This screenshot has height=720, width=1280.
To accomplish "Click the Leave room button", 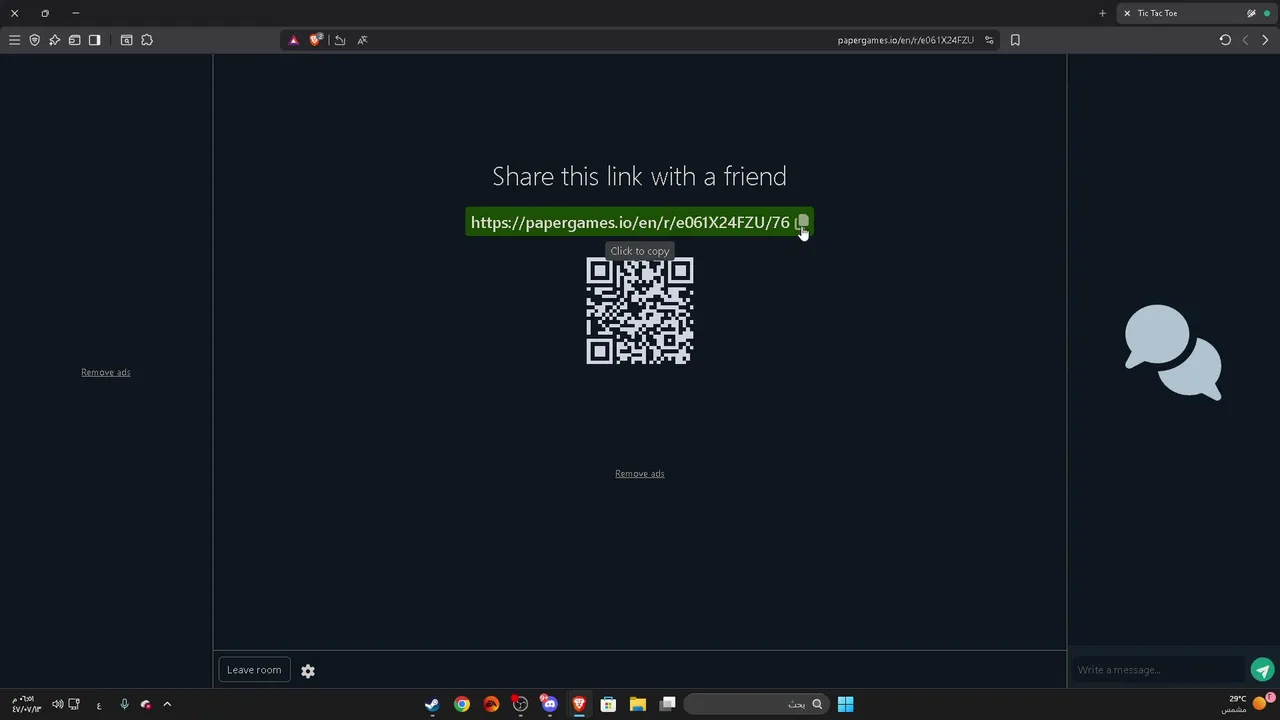I will 254,670.
